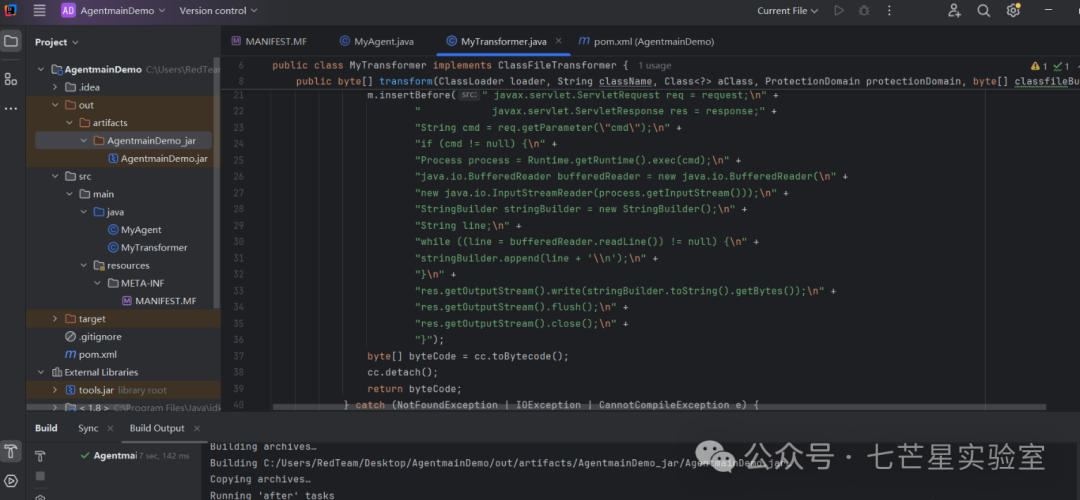Click 'return byteCode;' code line

tap(415, 388)
